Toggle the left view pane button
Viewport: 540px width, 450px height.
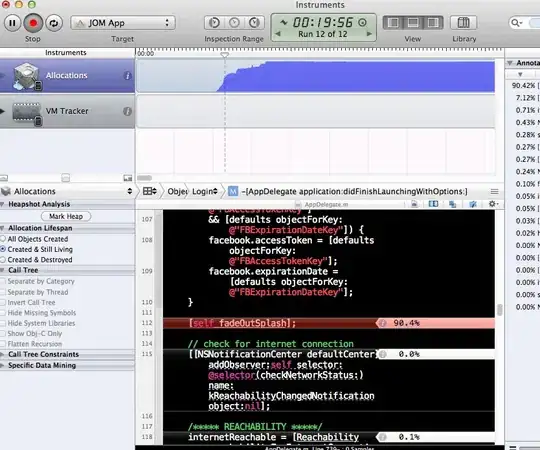point(393,23)
